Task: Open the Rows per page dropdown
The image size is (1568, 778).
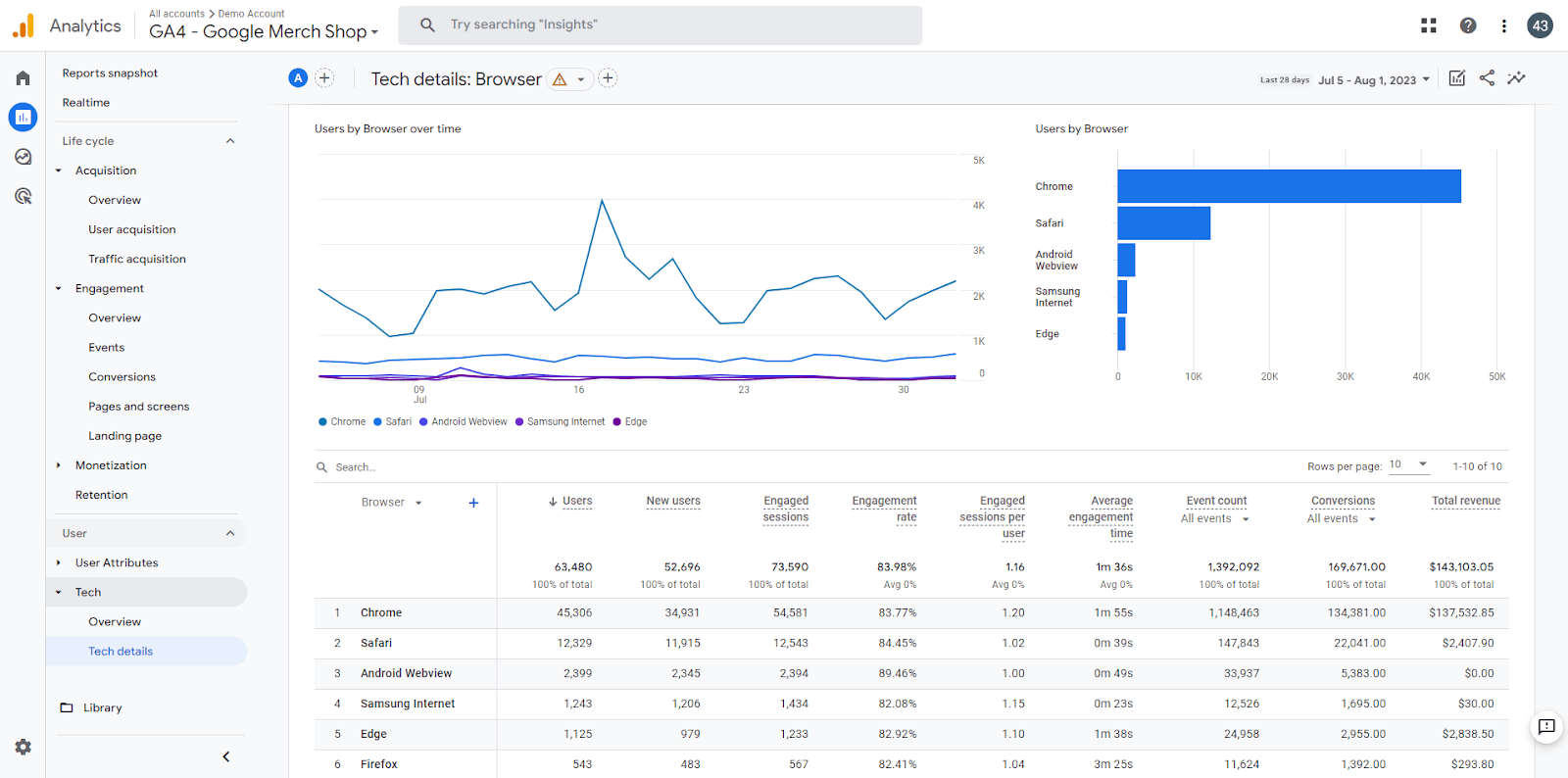Action: point(1409,465)
